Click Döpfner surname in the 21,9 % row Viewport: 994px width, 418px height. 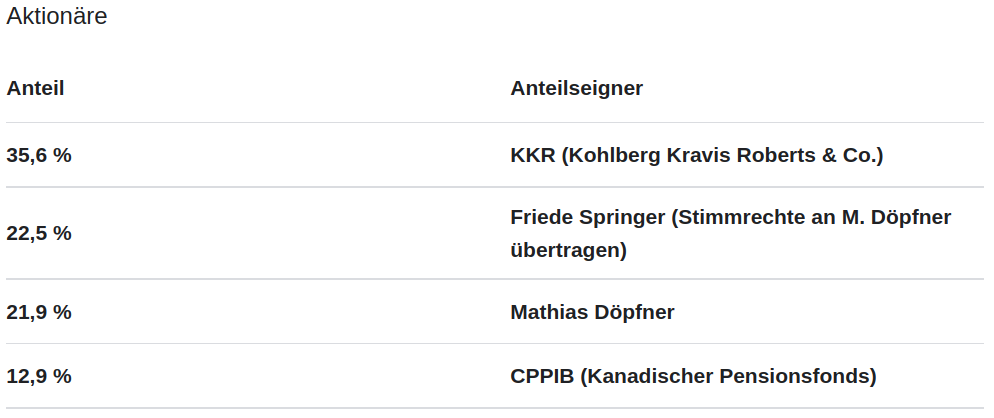pyautogui.click(x=636, y=312)
